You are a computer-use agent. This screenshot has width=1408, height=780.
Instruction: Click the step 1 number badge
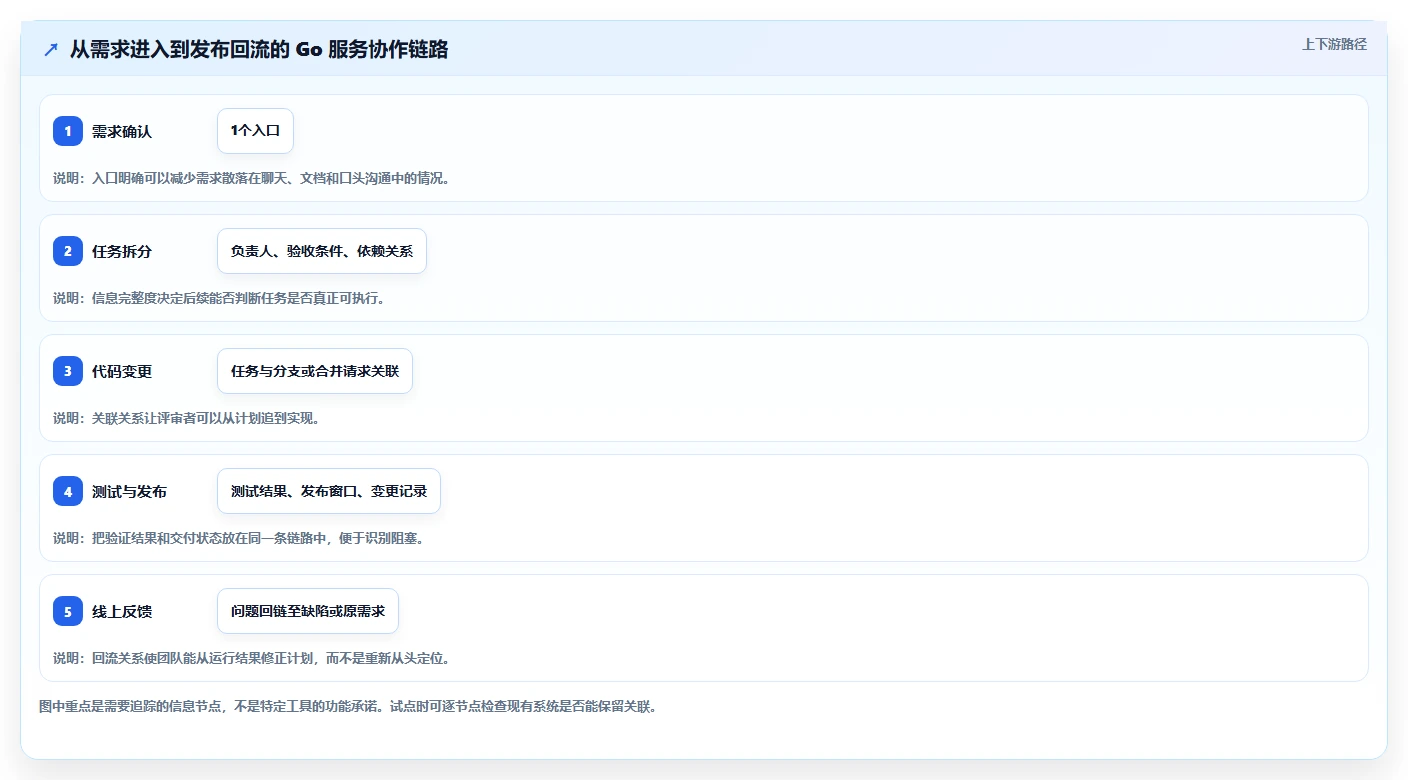(68, 131)
